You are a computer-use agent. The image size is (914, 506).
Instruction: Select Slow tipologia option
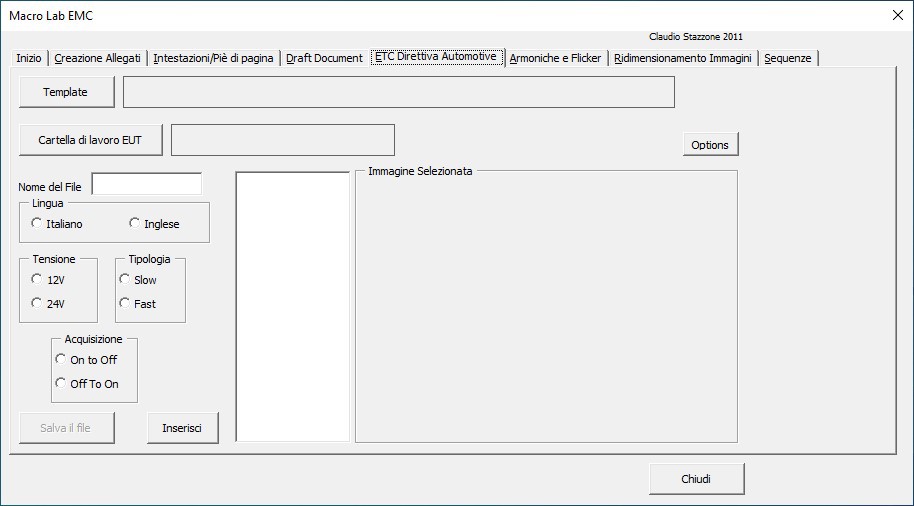click(x=125, y=280)
